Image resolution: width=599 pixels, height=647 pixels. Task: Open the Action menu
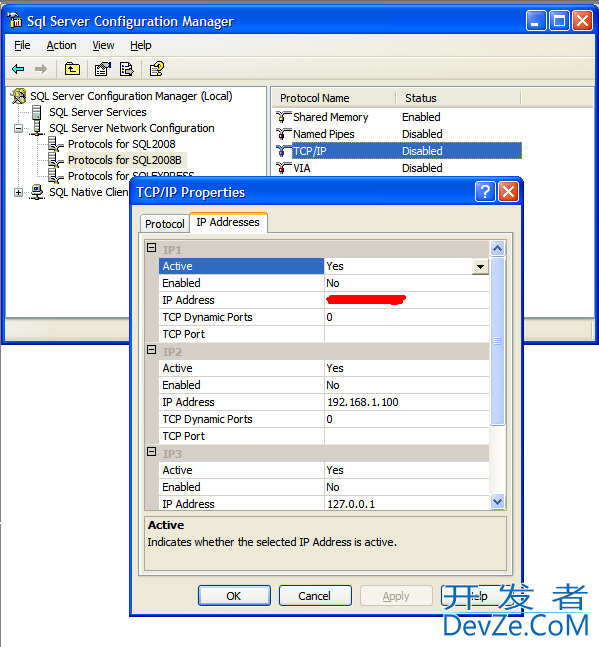(x=61, y=45)
